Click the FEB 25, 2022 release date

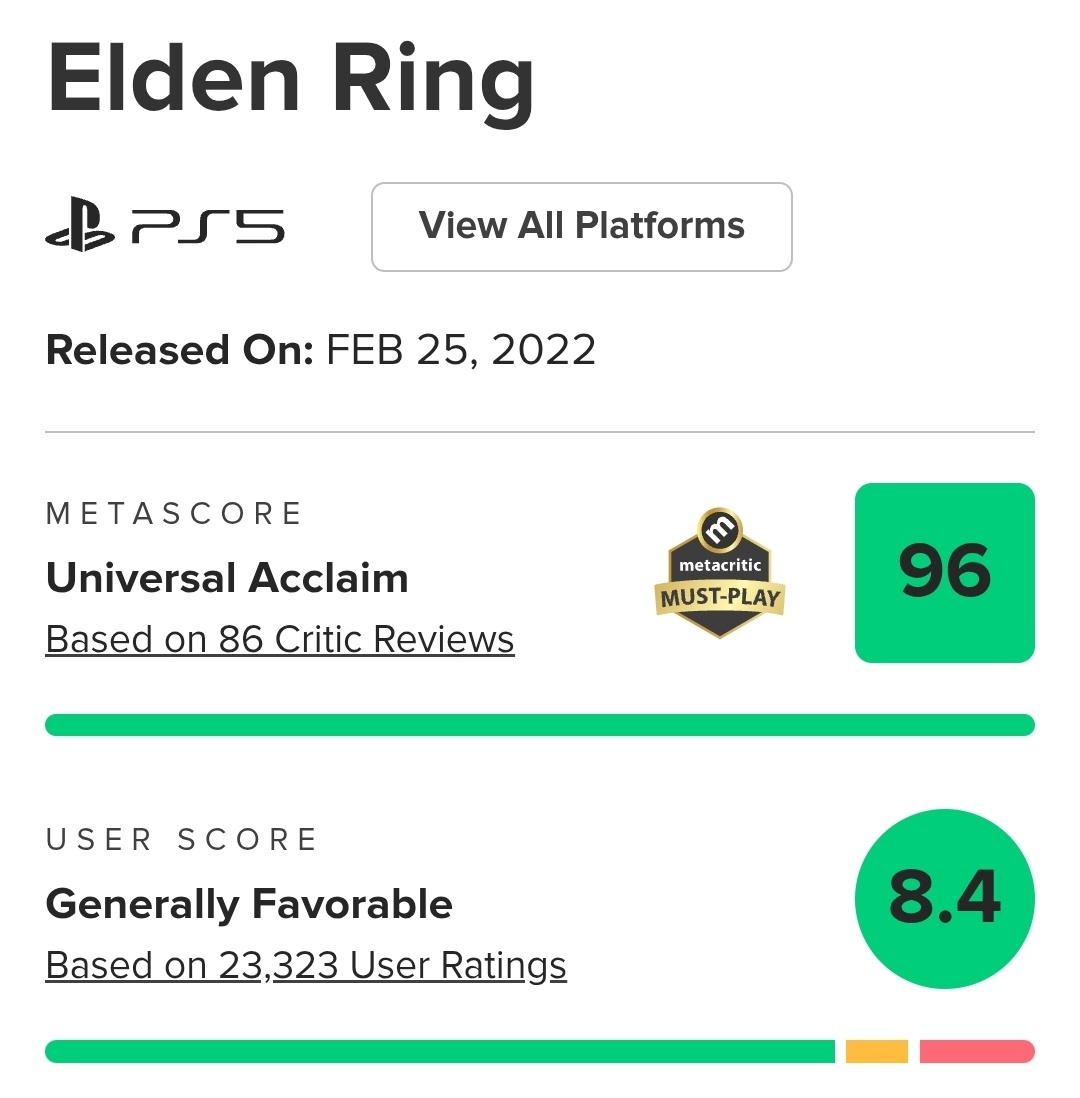click(x=461, y=351)
